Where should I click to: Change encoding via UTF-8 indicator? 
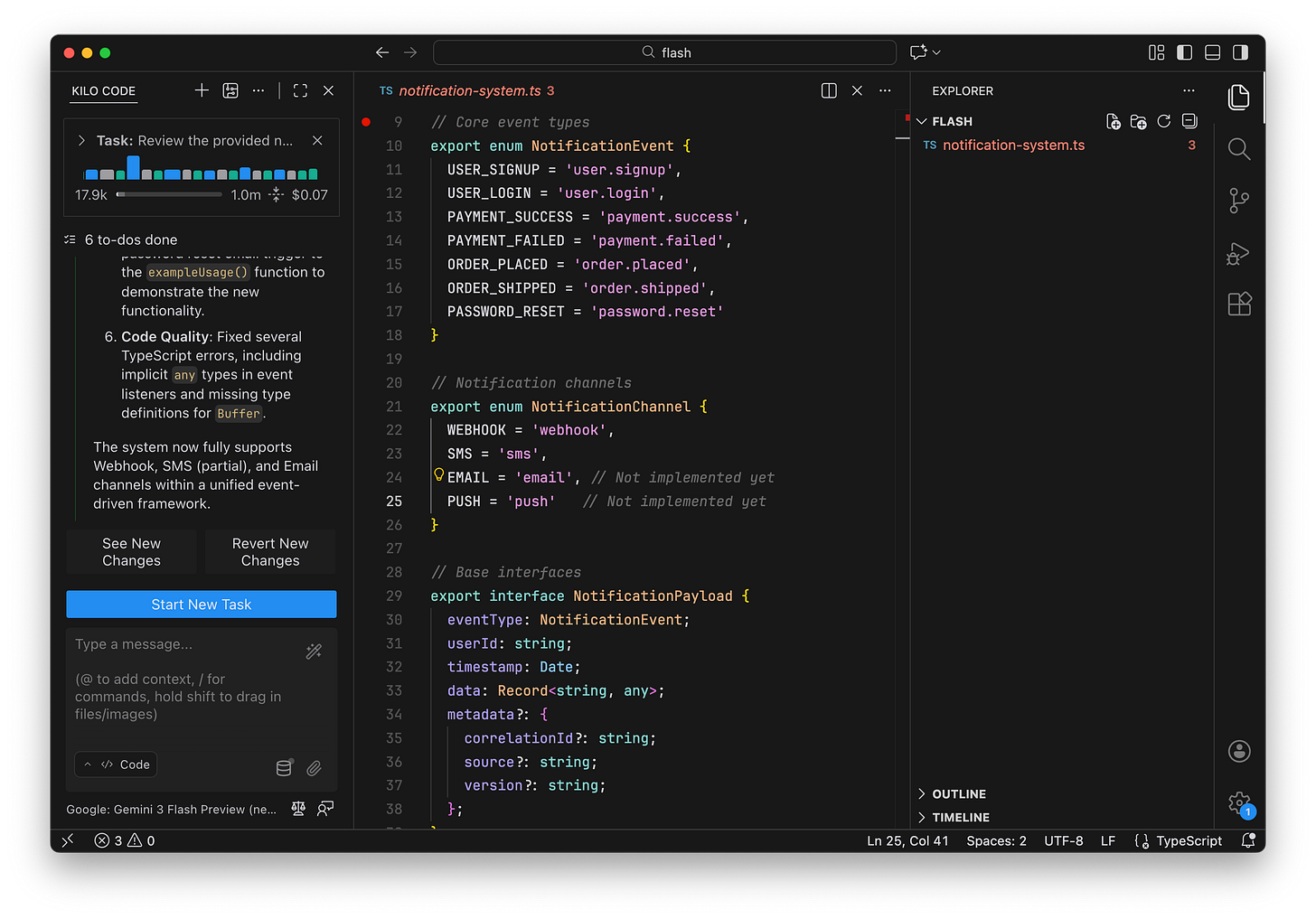[1063, 840]
